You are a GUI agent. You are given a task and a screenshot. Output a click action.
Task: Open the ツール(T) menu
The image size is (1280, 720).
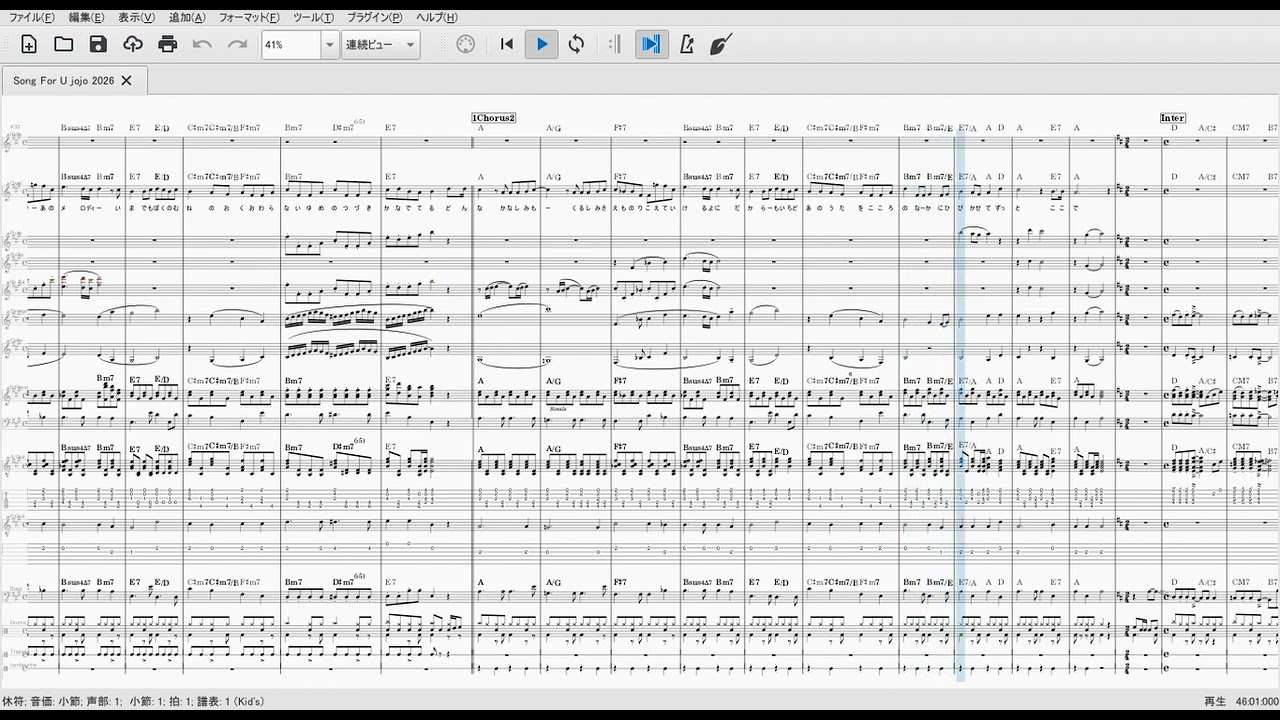click(x=315, y=17)
